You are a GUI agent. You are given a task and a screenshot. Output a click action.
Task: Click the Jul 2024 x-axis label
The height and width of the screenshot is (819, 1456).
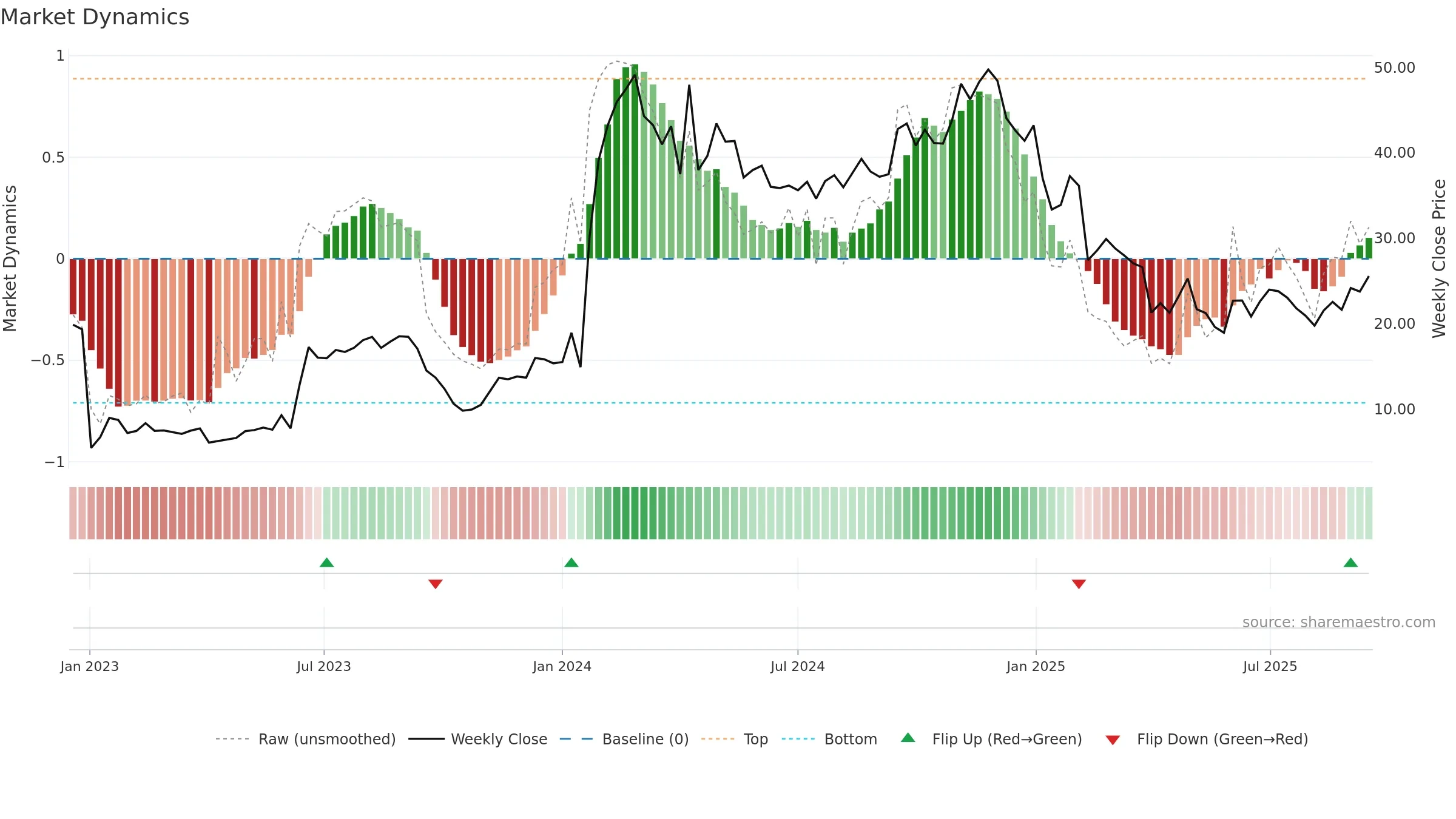click(798, 666)
